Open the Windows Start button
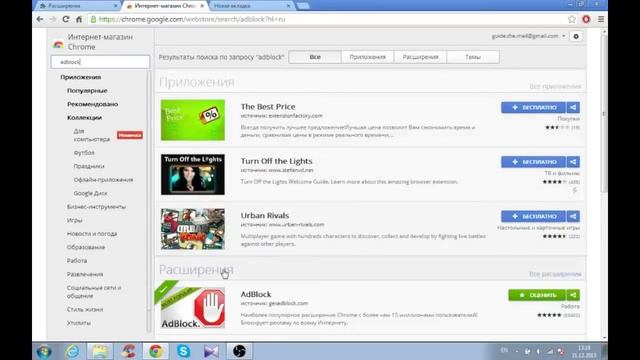This screenshot has height=360, width=640. click(x=44, y=351)
